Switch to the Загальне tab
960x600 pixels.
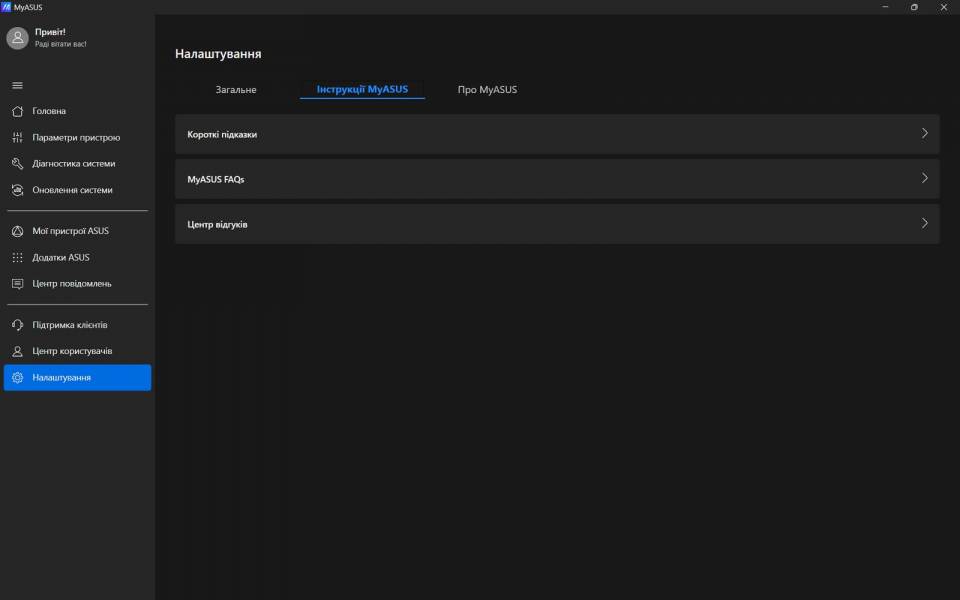[236, 89]
